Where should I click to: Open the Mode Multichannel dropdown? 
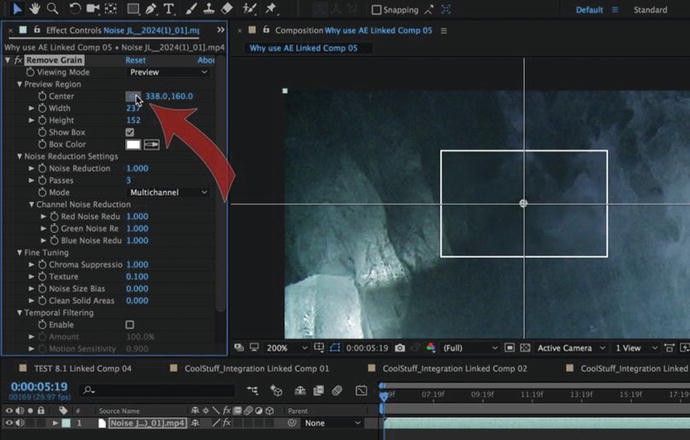[168, 192]
